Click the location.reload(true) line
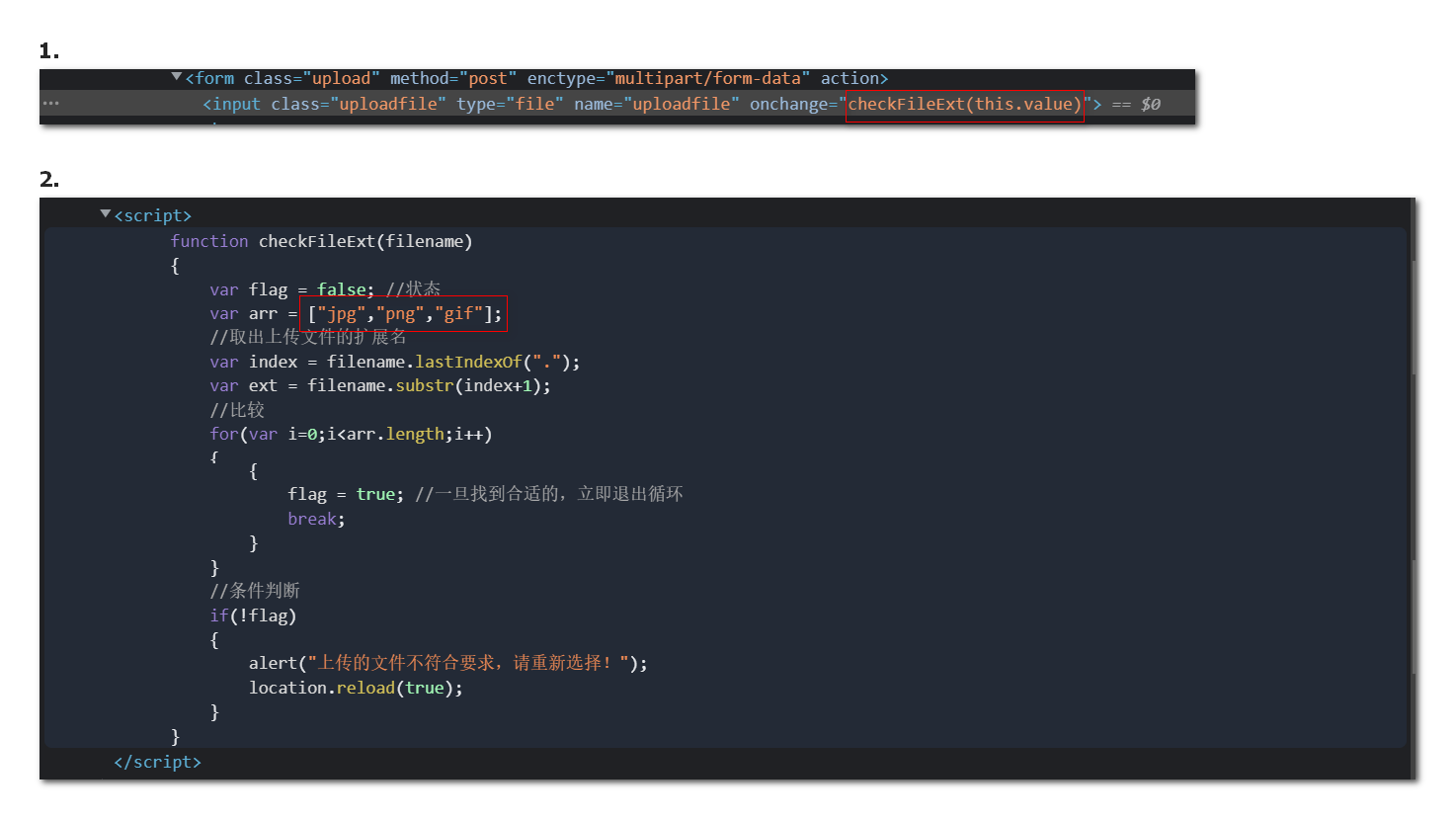Image resolution: width=1456 pixels, height=820 pixels. [356, 689]
